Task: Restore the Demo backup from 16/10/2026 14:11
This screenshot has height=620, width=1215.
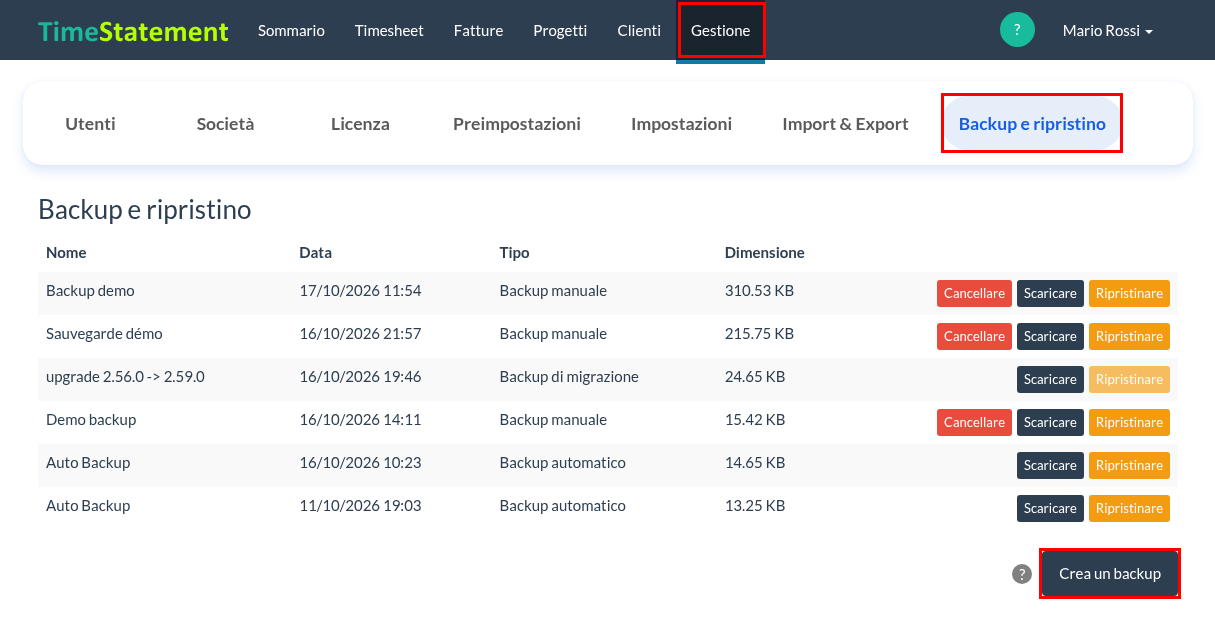Action: click(1129, 423)
